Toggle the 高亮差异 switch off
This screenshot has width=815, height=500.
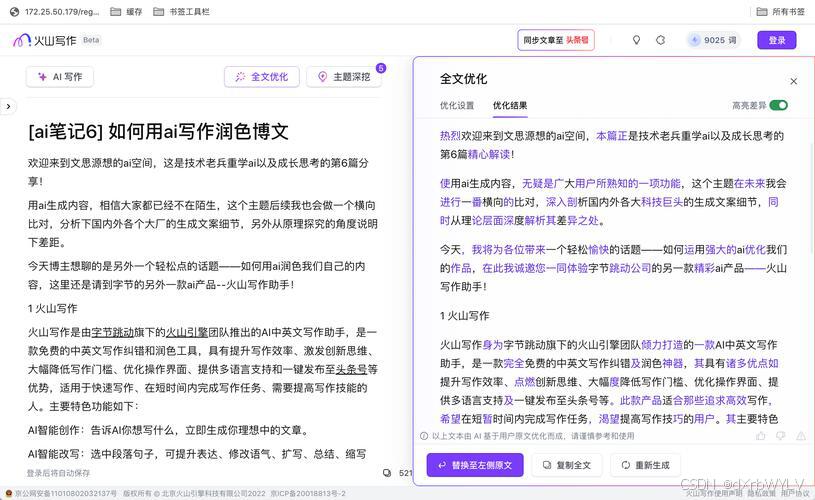(778, 106)
